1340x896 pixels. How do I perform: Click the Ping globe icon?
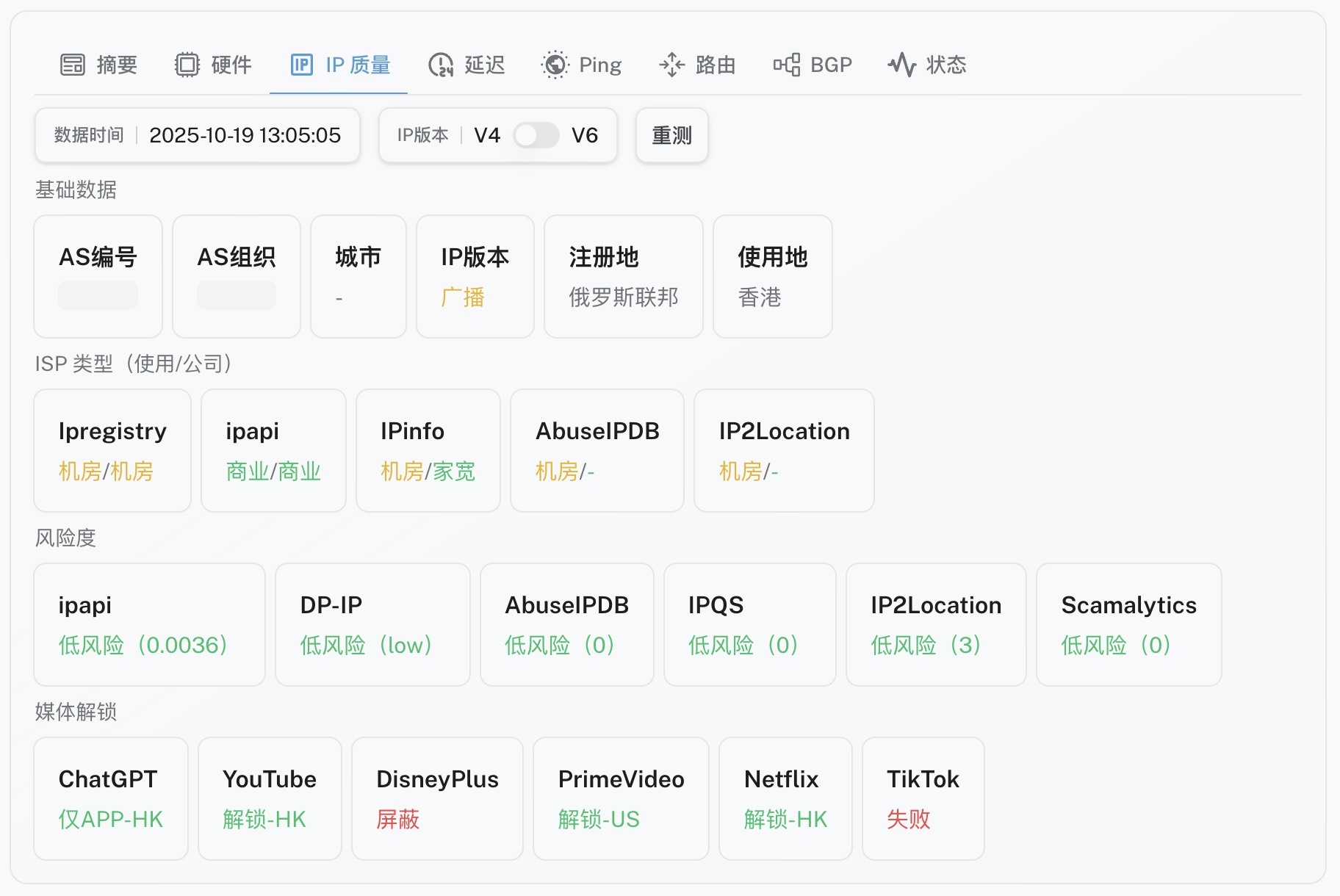(555, 65)
